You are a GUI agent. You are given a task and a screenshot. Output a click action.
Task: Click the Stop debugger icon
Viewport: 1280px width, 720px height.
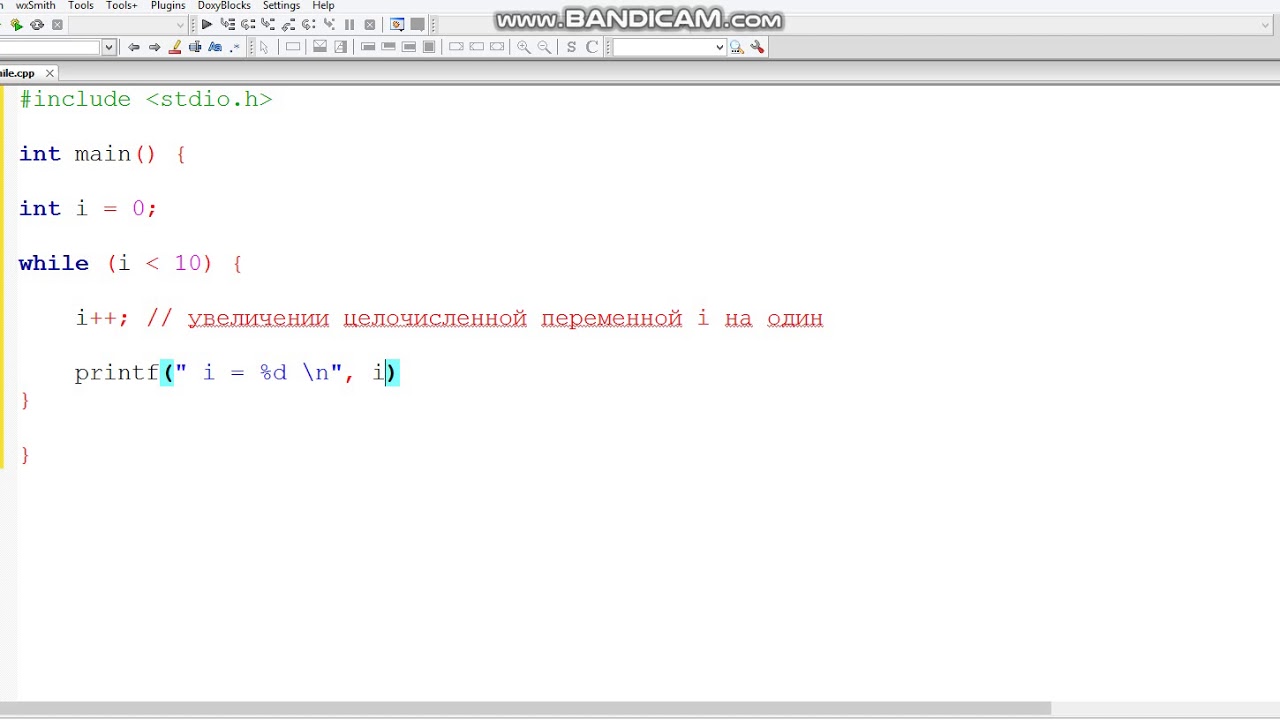(x=370, y=24)
